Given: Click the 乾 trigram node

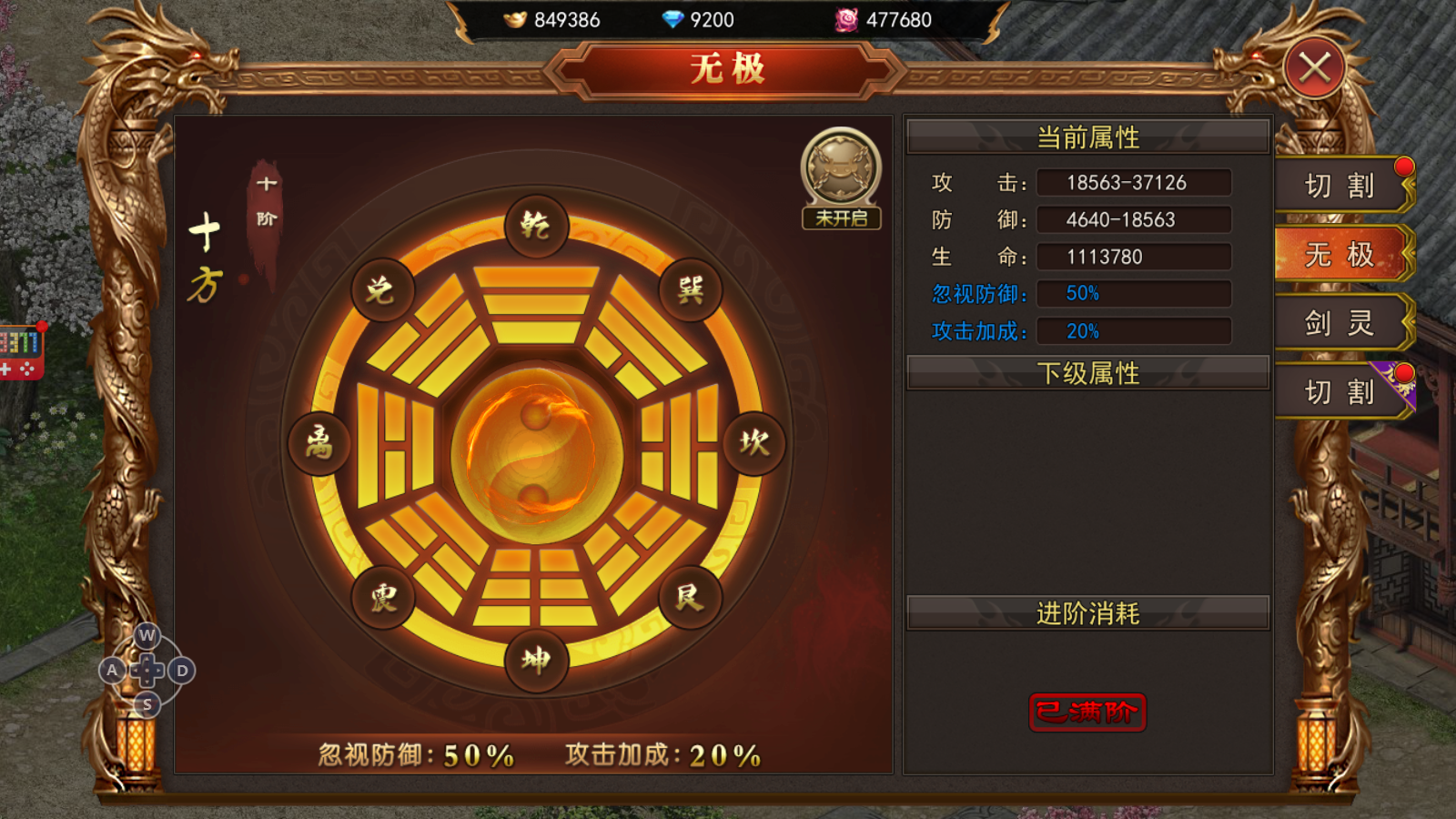Looking at the screenshot, I should click(x=536, y=225).
